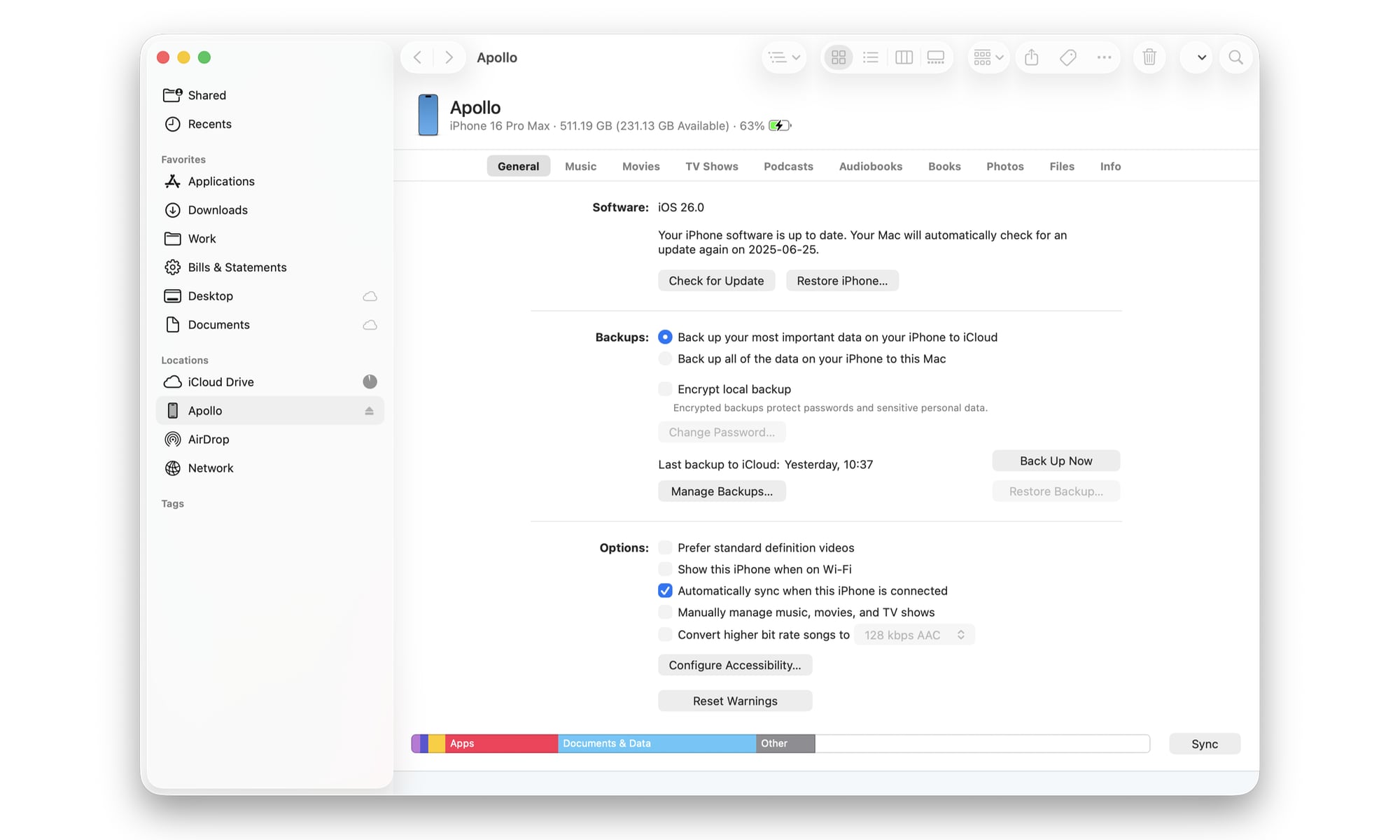Enable Show this iPhone when on Wi-Fi
The height and width of the screenshot is (840, 1400).
point(665,569)
